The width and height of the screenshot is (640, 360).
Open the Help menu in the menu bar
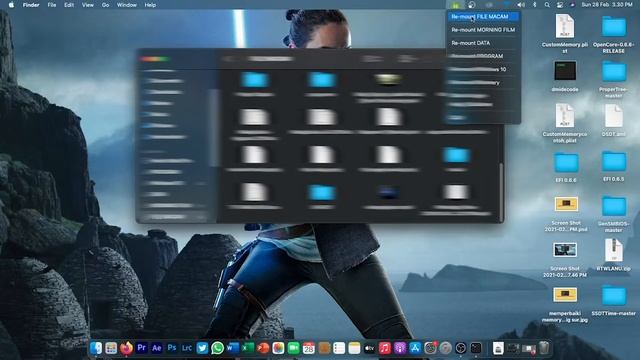(150, 5)
